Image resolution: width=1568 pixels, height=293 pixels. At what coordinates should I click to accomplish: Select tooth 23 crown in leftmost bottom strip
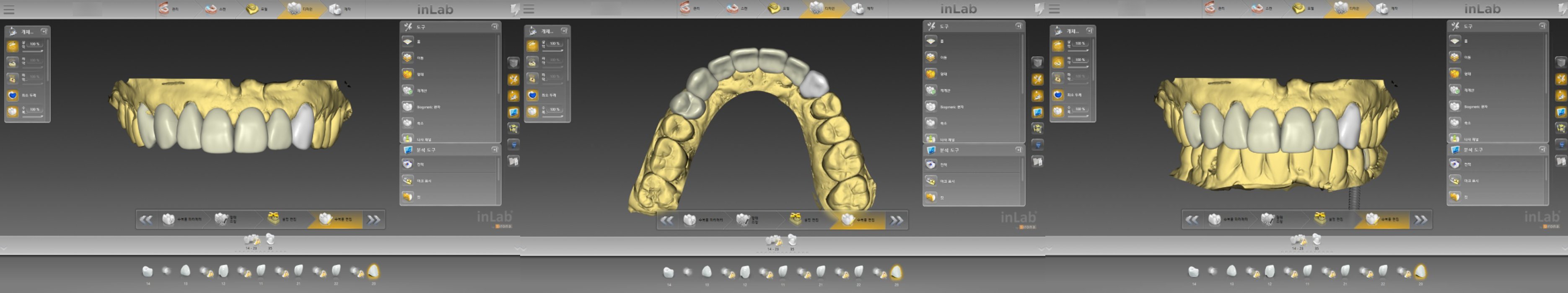coord(374,271)
